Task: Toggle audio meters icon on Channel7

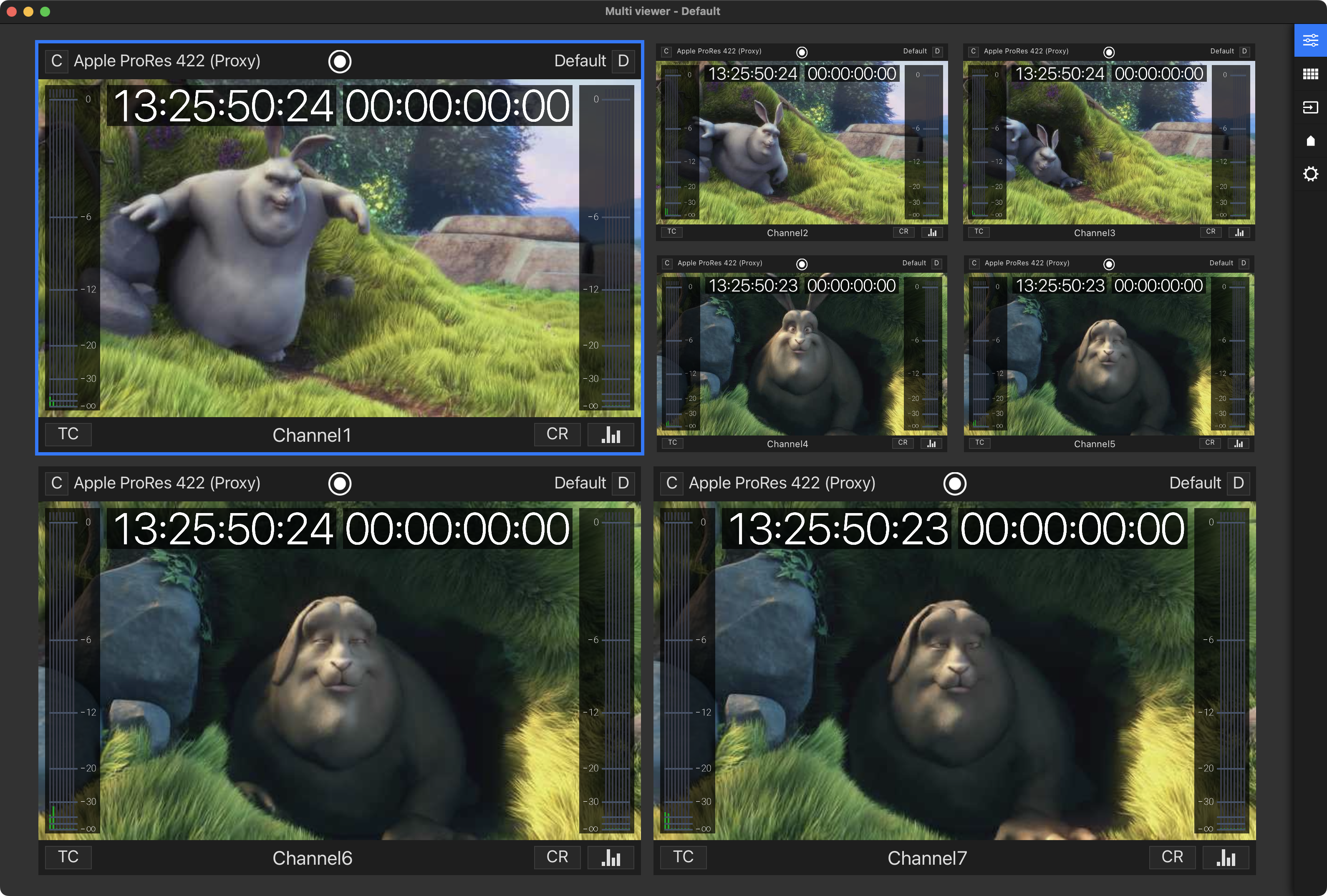Action: (1225, 857)
